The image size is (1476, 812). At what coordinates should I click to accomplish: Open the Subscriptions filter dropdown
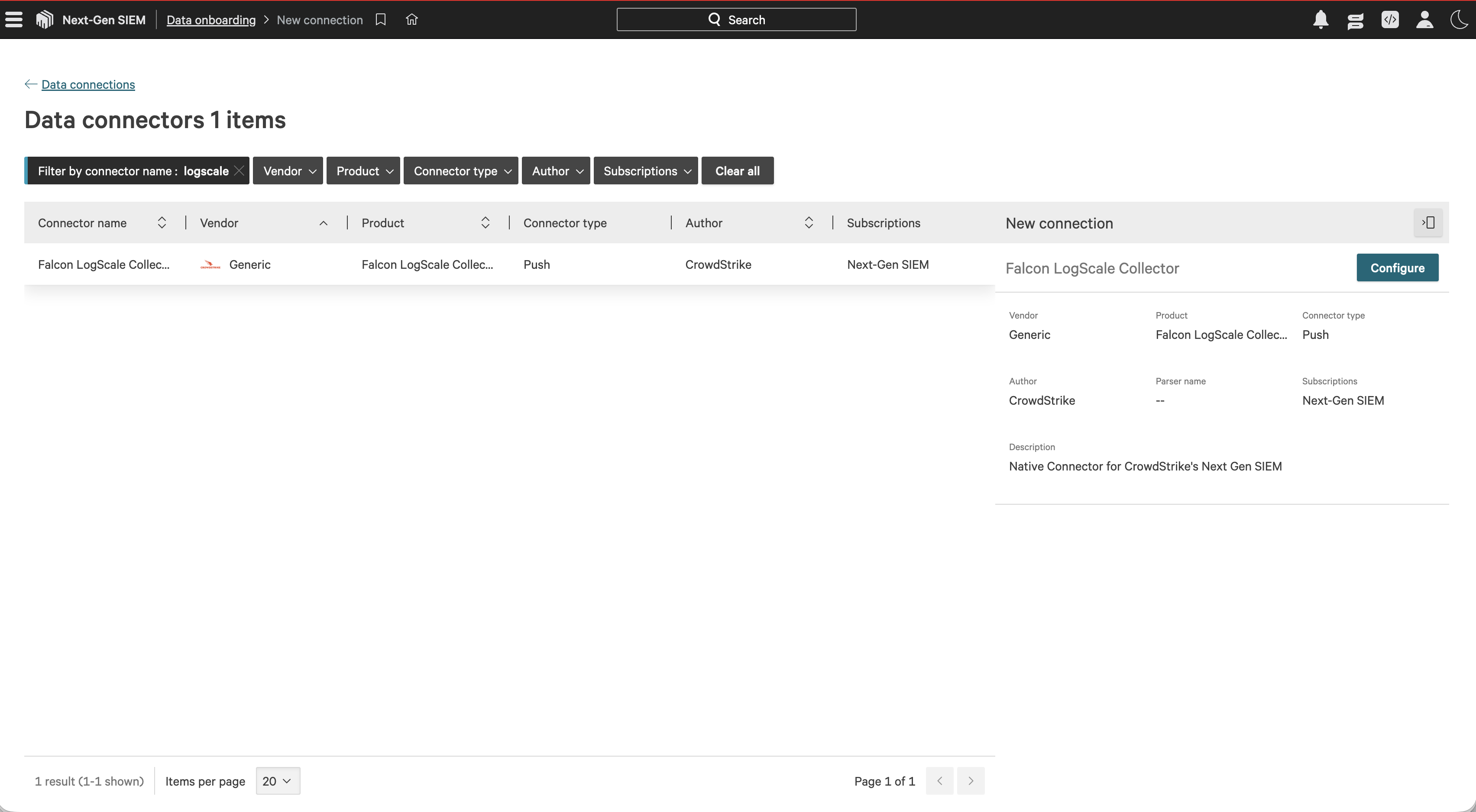646,171
